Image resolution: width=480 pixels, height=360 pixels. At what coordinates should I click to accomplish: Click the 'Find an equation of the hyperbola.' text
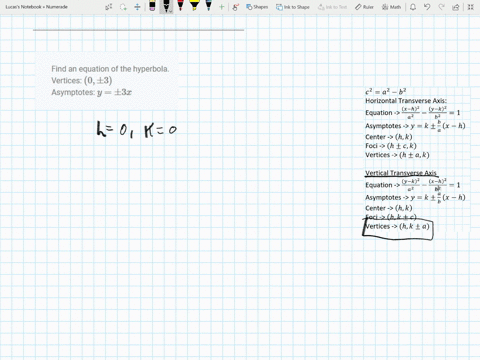point(110,69)
